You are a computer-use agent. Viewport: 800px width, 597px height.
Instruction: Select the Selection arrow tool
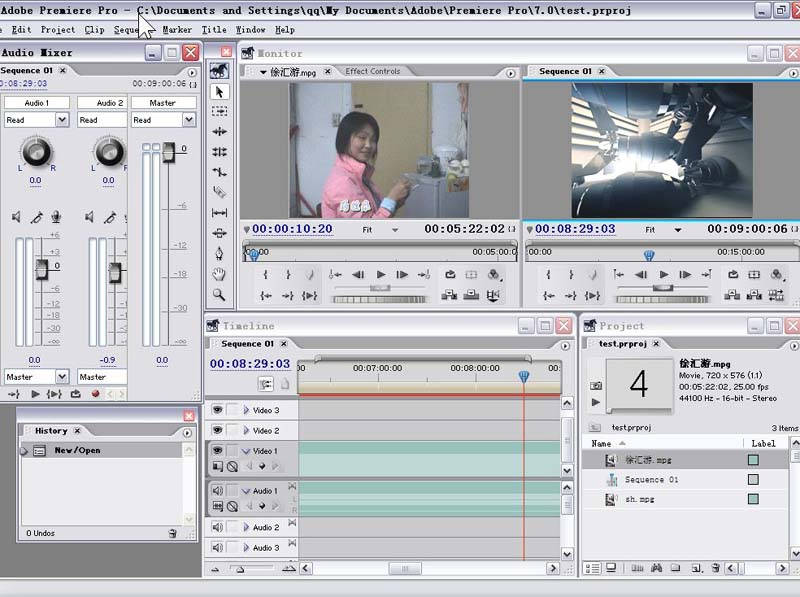[220, 91]
